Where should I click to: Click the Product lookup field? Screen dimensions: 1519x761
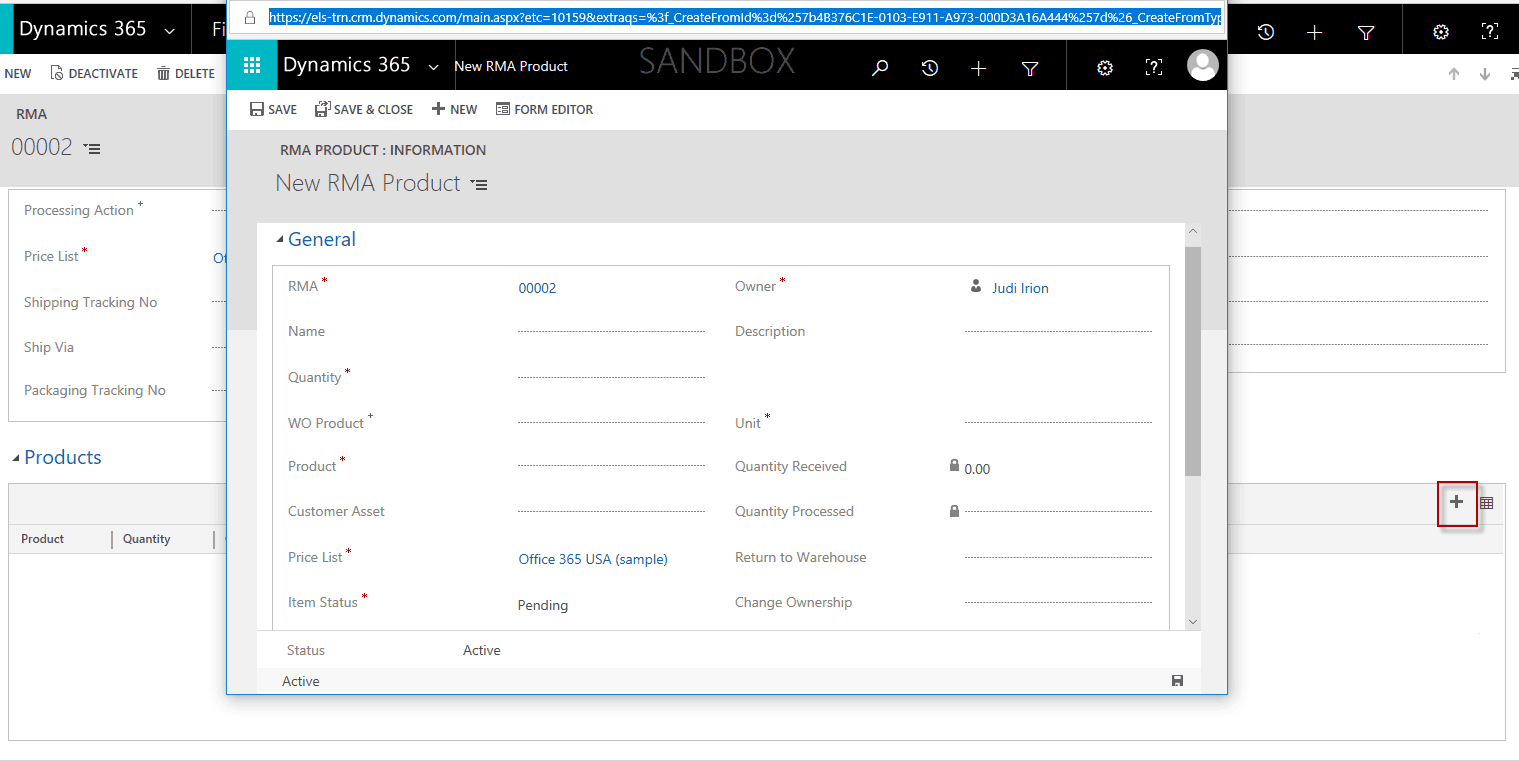click(611, 466)
